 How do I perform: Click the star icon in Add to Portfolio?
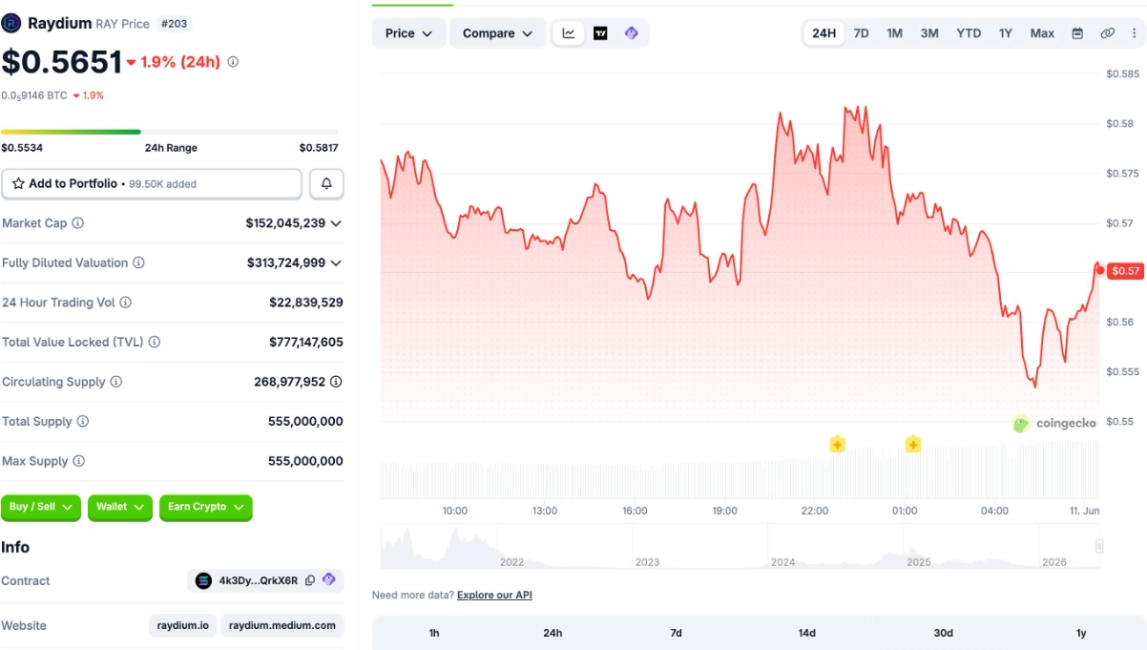tap(18, 184)
